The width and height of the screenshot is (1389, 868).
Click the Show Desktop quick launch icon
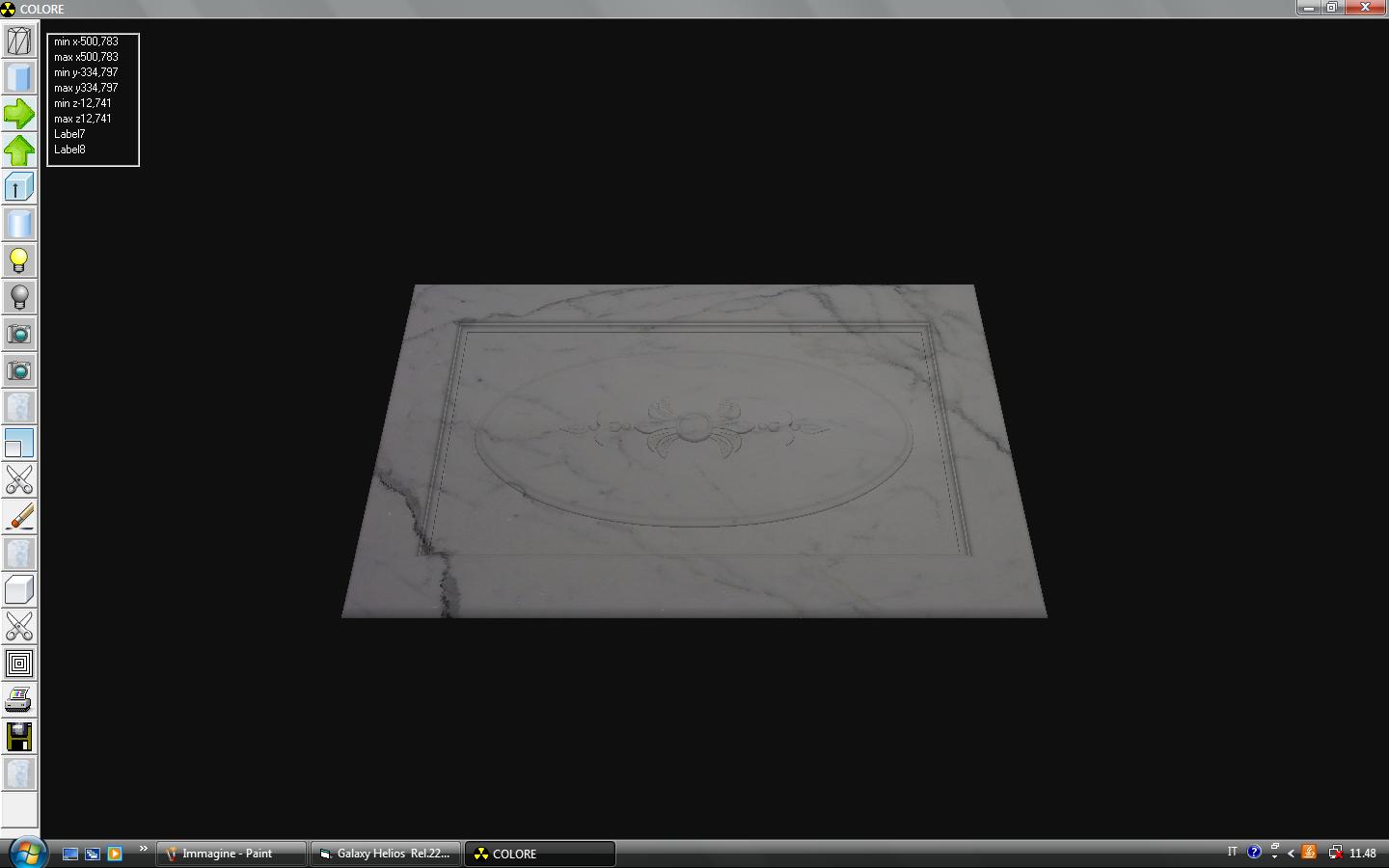[x=70, y=854]
